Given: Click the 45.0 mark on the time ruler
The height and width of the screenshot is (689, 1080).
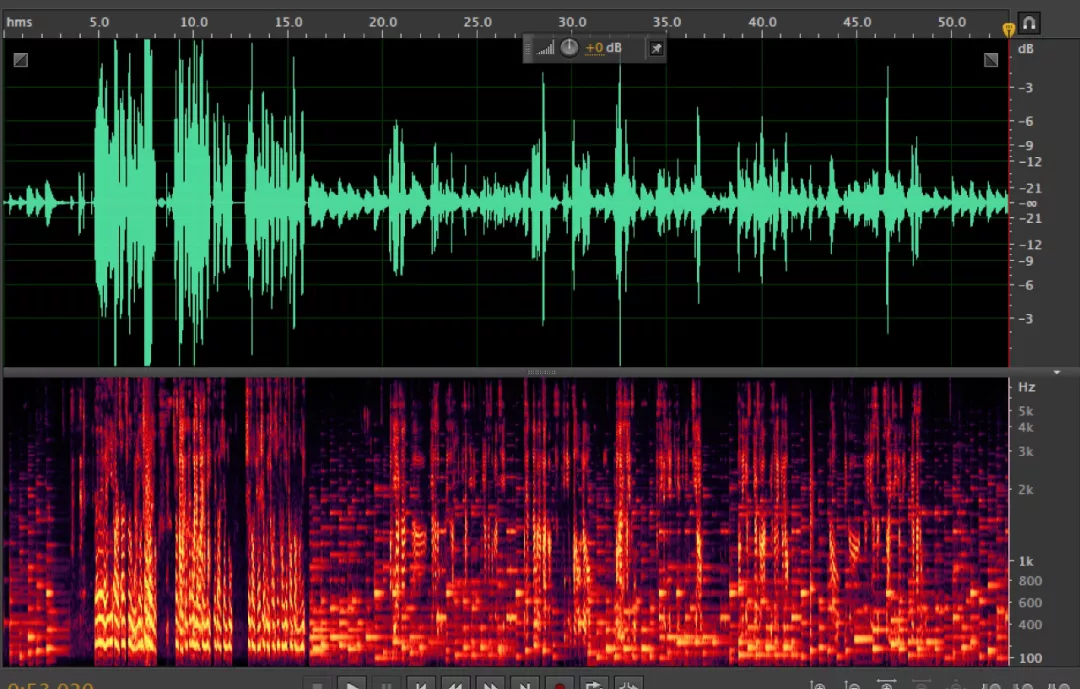Looking at the screenshot, I should tap(857, 22).
